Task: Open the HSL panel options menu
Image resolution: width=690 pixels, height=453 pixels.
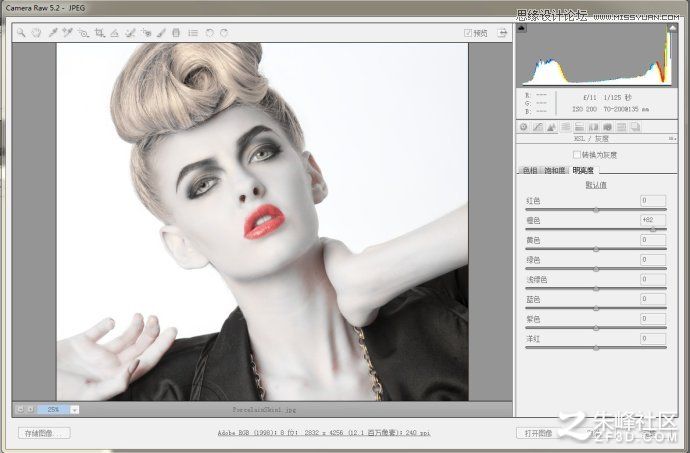Action: point(672,139)
